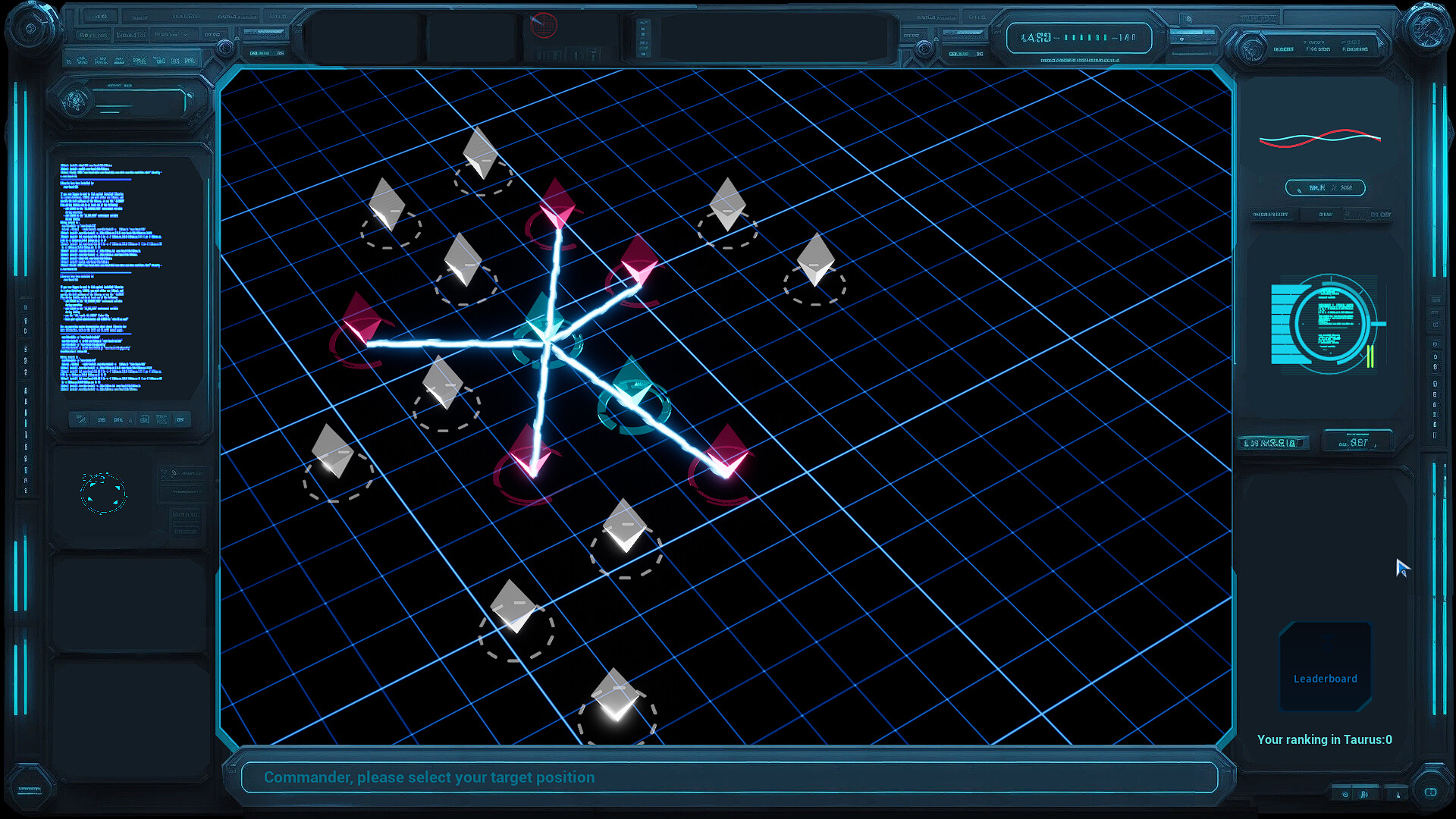This screenshot has height=819, width=1456.
Task: Select the 'Your ranking in Taurus:0' text
Action: [1324, 739]
